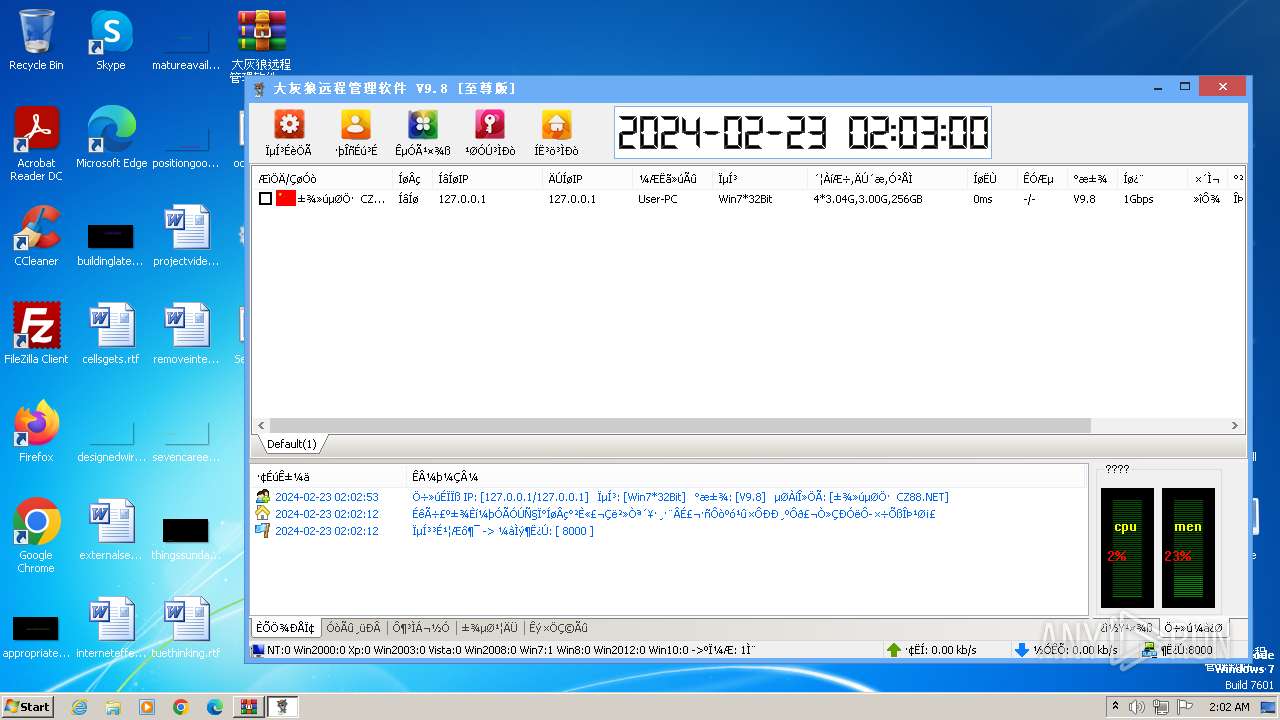Click the right arrow of host list scrollbar
This screenshot has width=1280, height=720.
click(1236, 426)
